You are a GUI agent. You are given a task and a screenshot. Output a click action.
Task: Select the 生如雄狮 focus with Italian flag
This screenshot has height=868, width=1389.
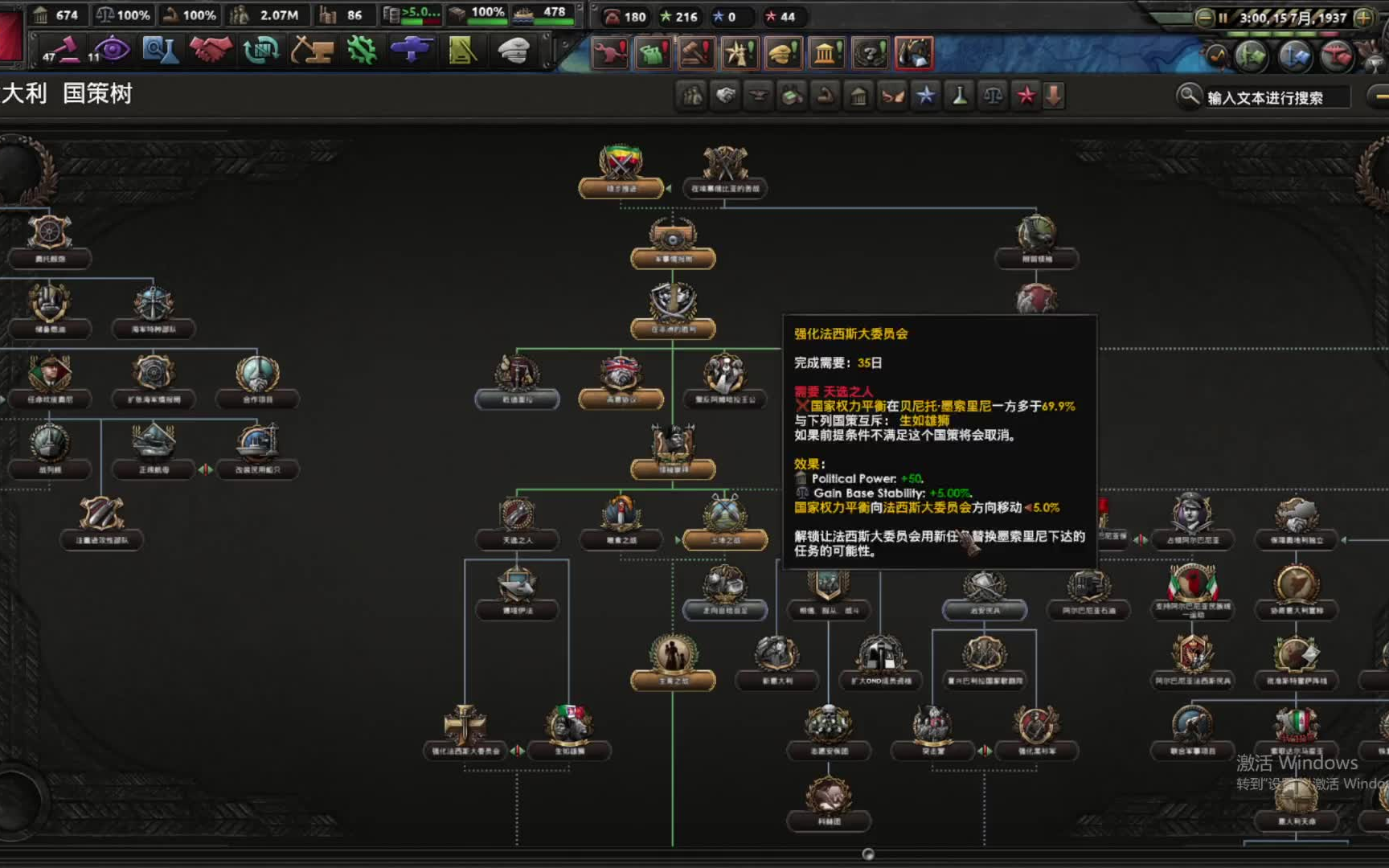570,732
